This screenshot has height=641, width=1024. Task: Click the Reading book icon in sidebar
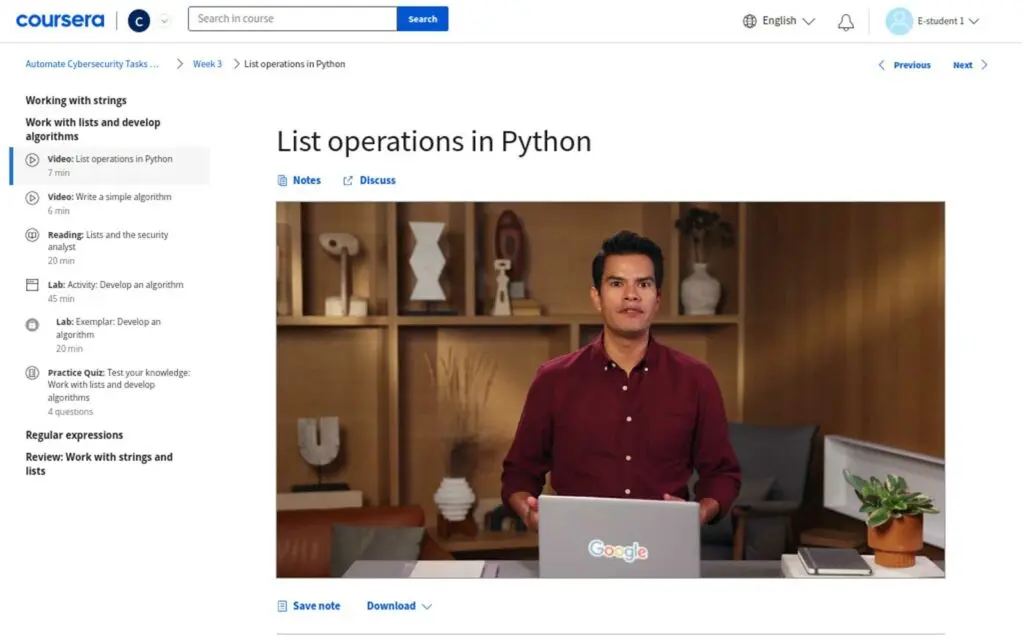[x=32, y=235]
